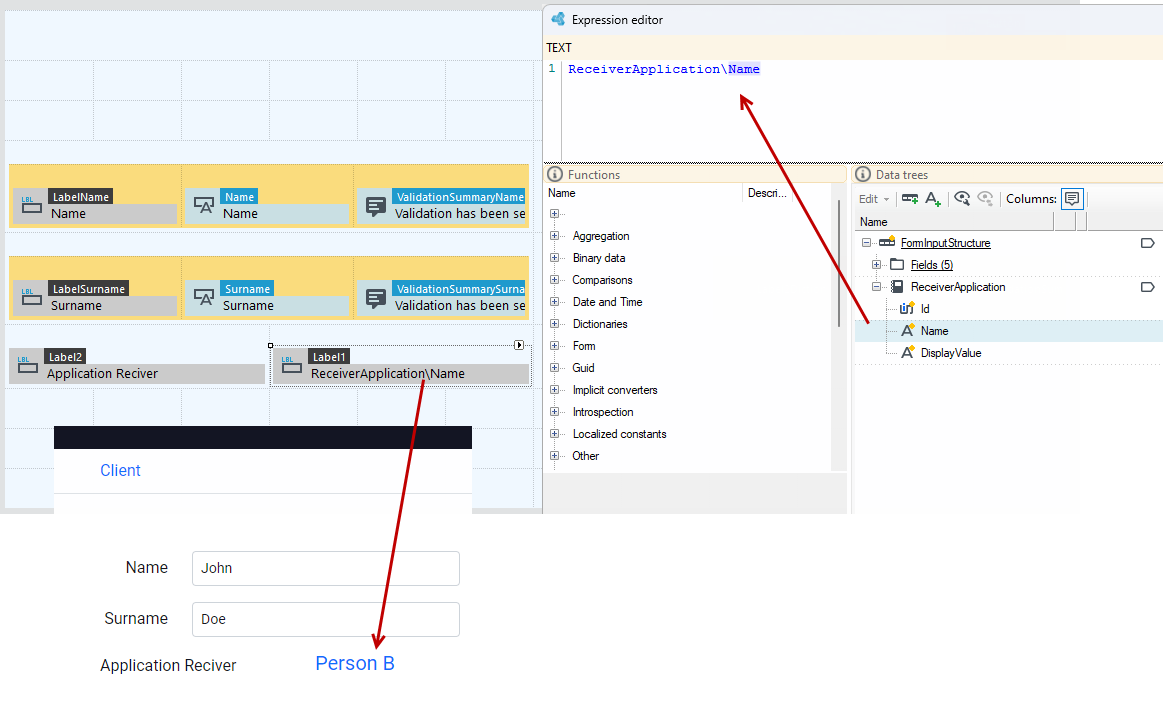Viewport: 1163px width, 711px height.
Task: Click the Descri... column header in Functions
Action: coord(767,193)
